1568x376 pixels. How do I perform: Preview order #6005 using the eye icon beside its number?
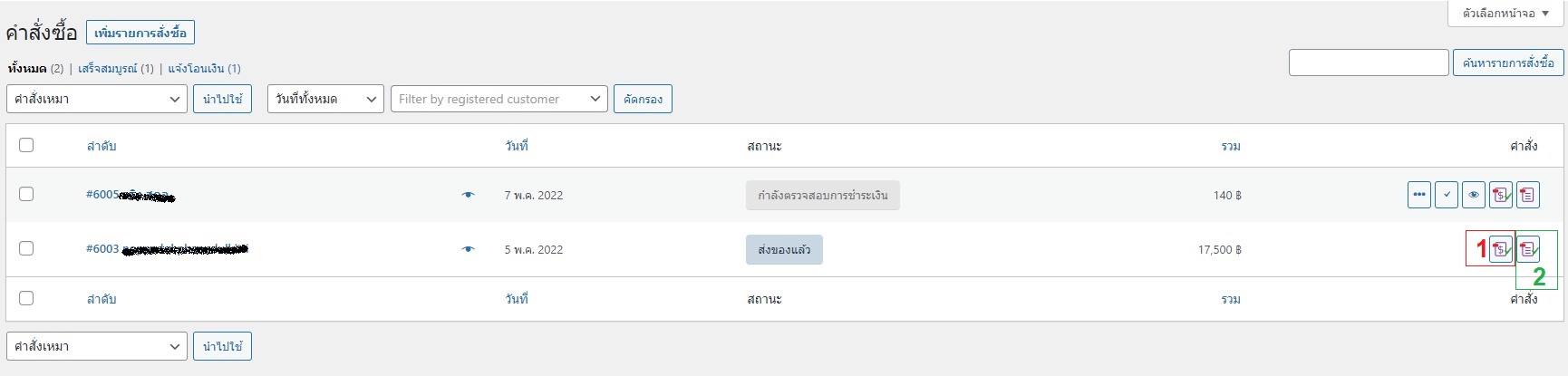point(469,195)
